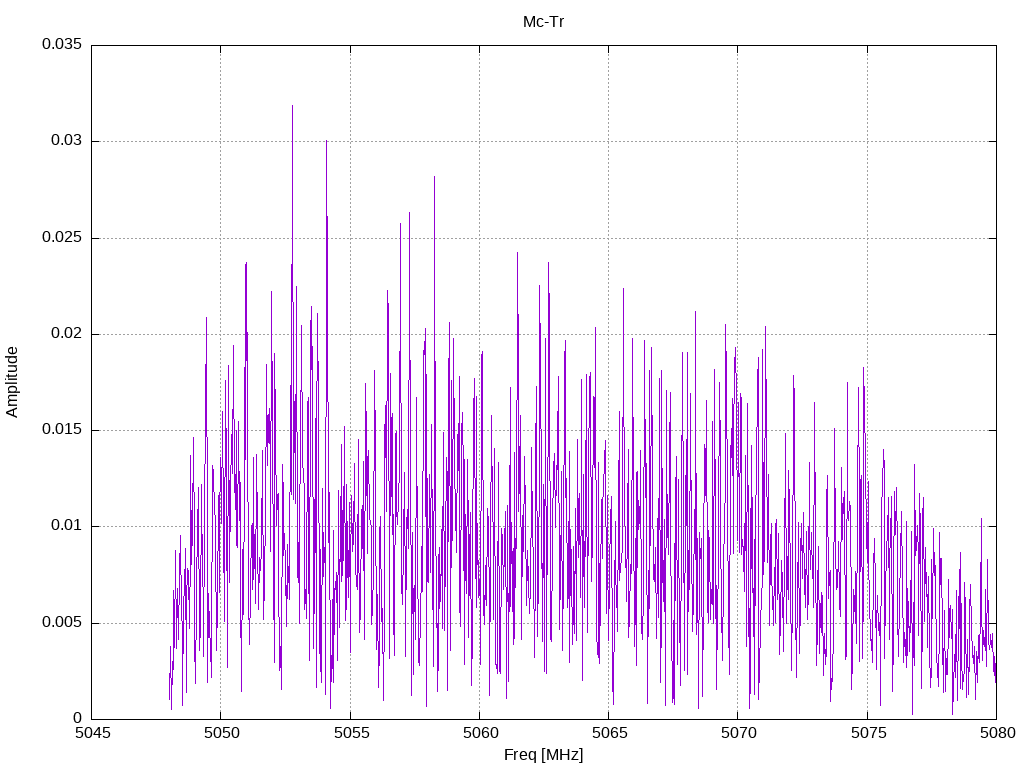Click the x-axis tick label "5060"
Screen dimensions: 1024x768
pos(480,733)
